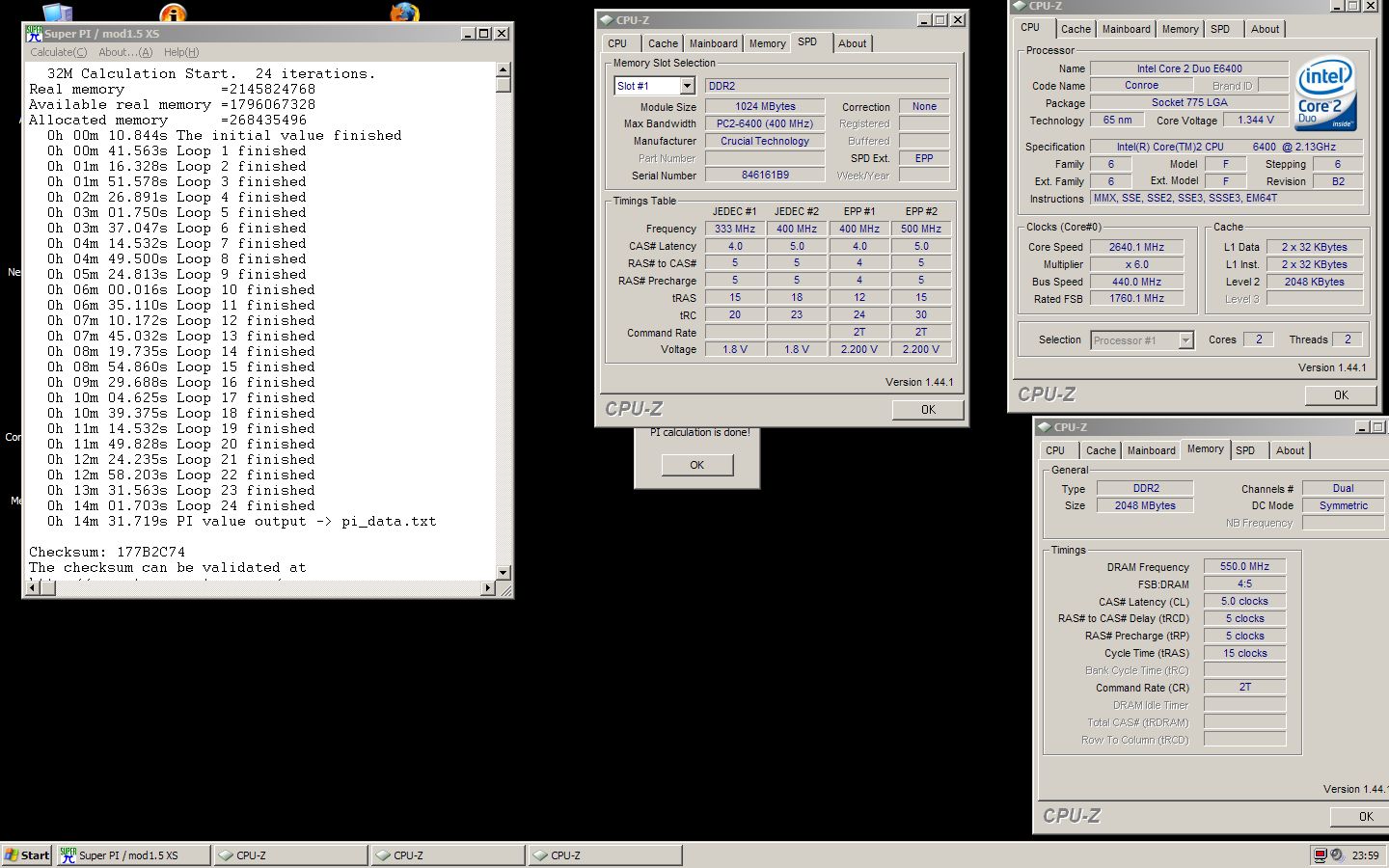The width and height of the screenshot is (1389, 868).
Task: Click the processor Name field Intel Core 2 Duo E6400
Action: coord(1188,68)
